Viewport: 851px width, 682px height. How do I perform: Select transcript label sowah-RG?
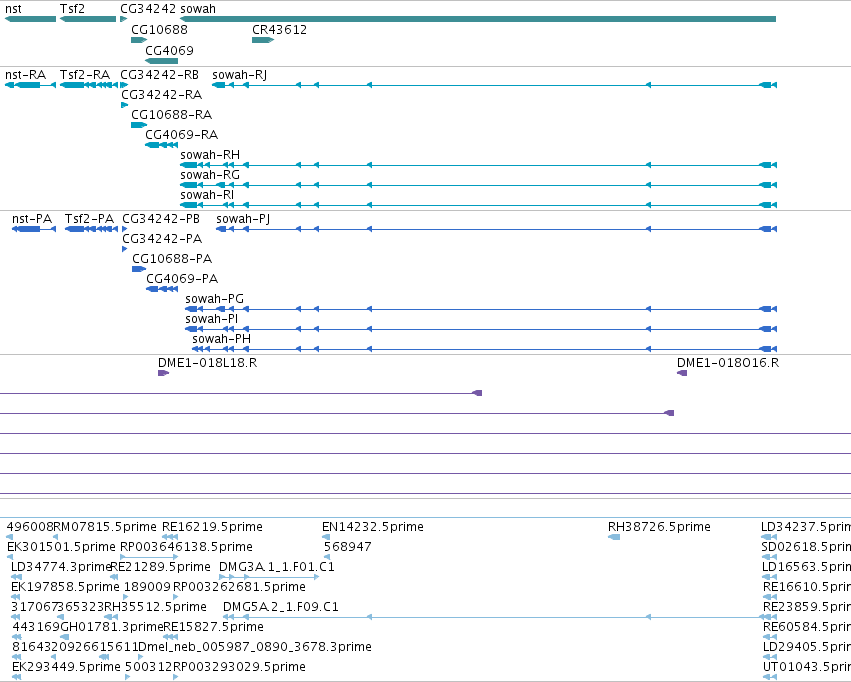pyautogui.click(x=210, y=175)
